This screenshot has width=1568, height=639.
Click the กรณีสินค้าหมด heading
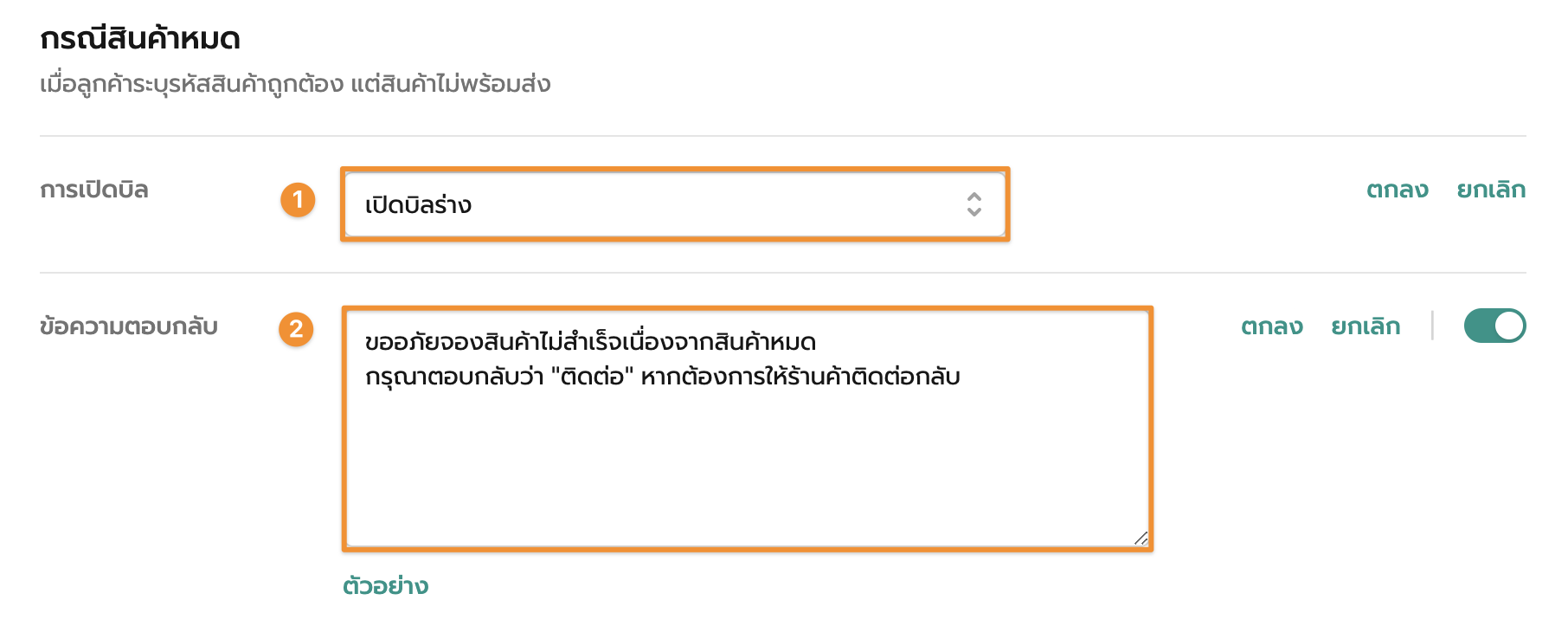140,39
